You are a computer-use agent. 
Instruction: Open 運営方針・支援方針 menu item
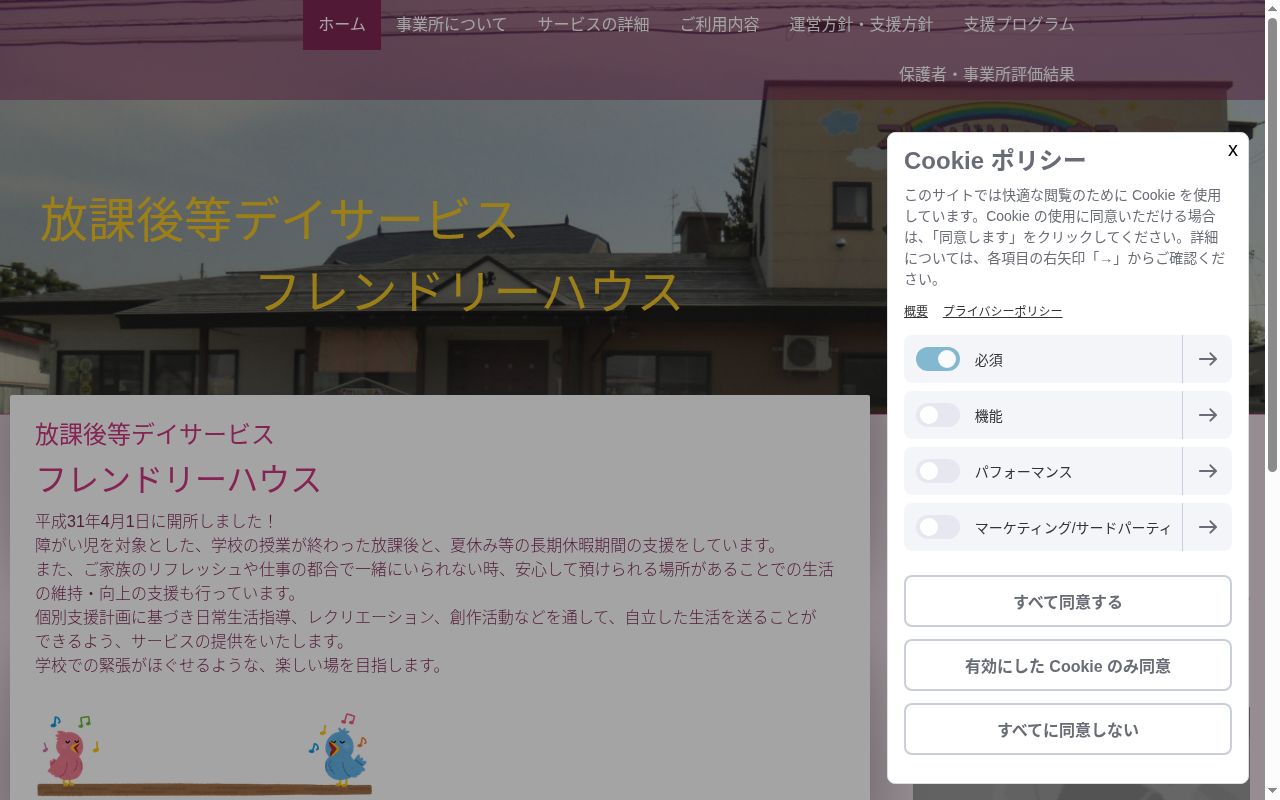861,24
